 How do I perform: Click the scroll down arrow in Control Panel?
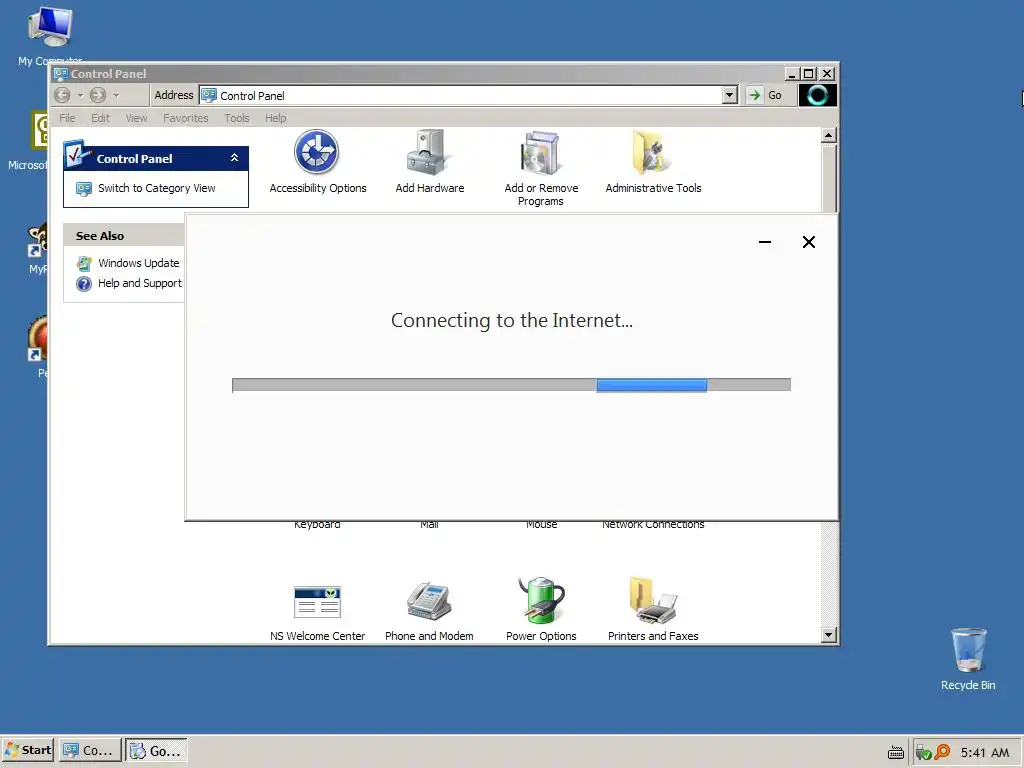[829, 635]
